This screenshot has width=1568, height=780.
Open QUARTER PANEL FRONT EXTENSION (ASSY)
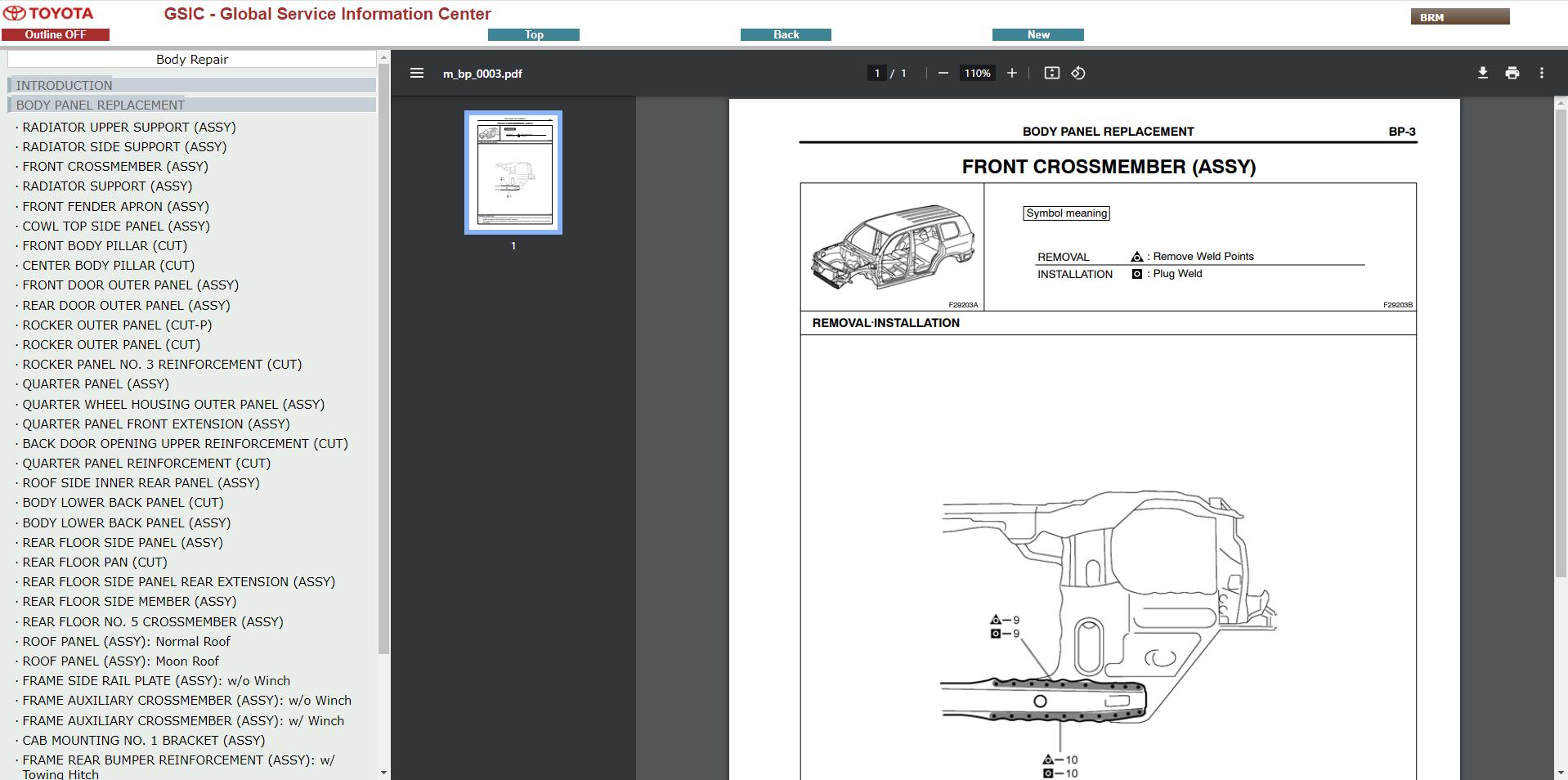click(156, 424)
